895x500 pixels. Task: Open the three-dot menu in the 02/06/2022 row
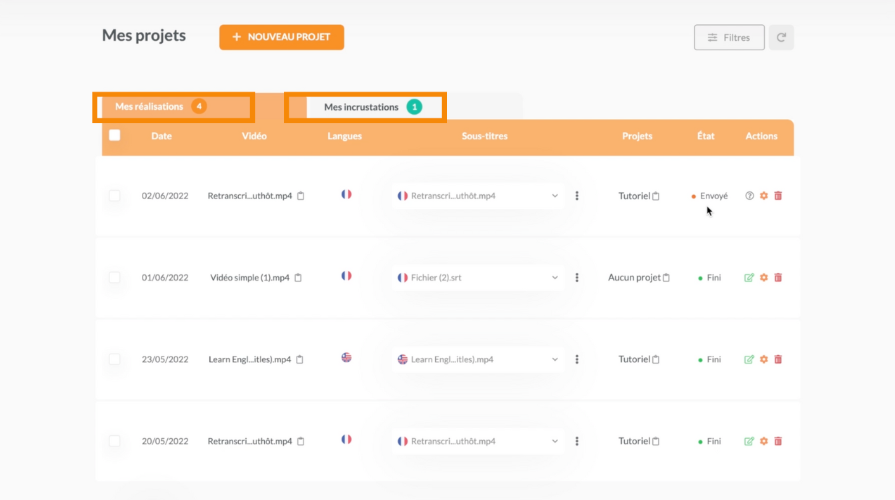click(577, 196)
